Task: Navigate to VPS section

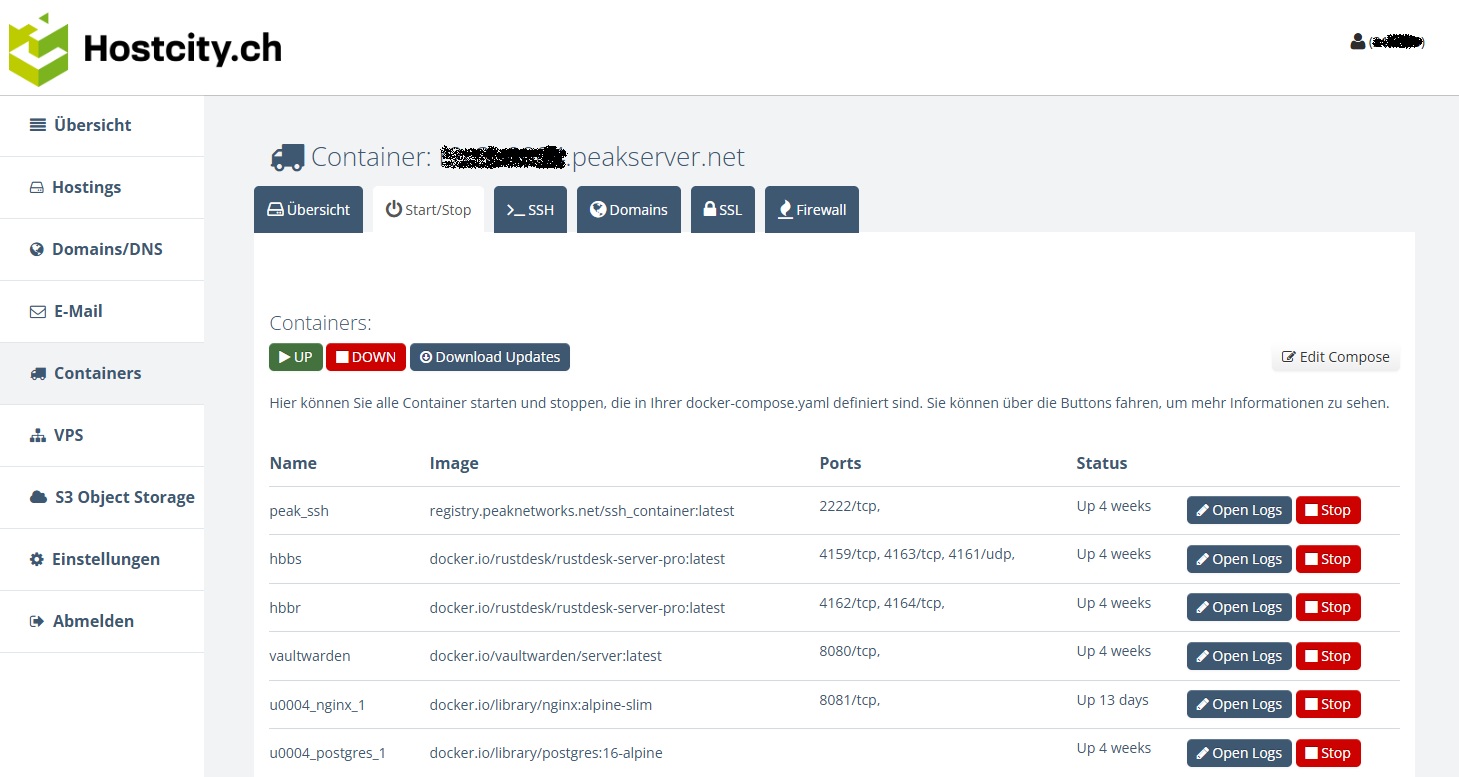Action: pyautogui.click(x=68, y=435)
